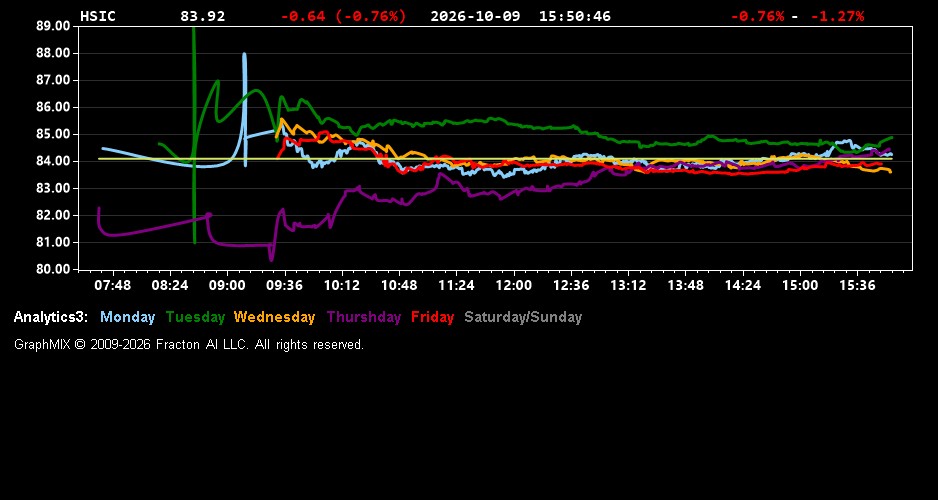Click the 08:24 time axis label
Image resolution: width=938 pixels, height=500 pixels.
pyautogui.click(x=170, y=285)
